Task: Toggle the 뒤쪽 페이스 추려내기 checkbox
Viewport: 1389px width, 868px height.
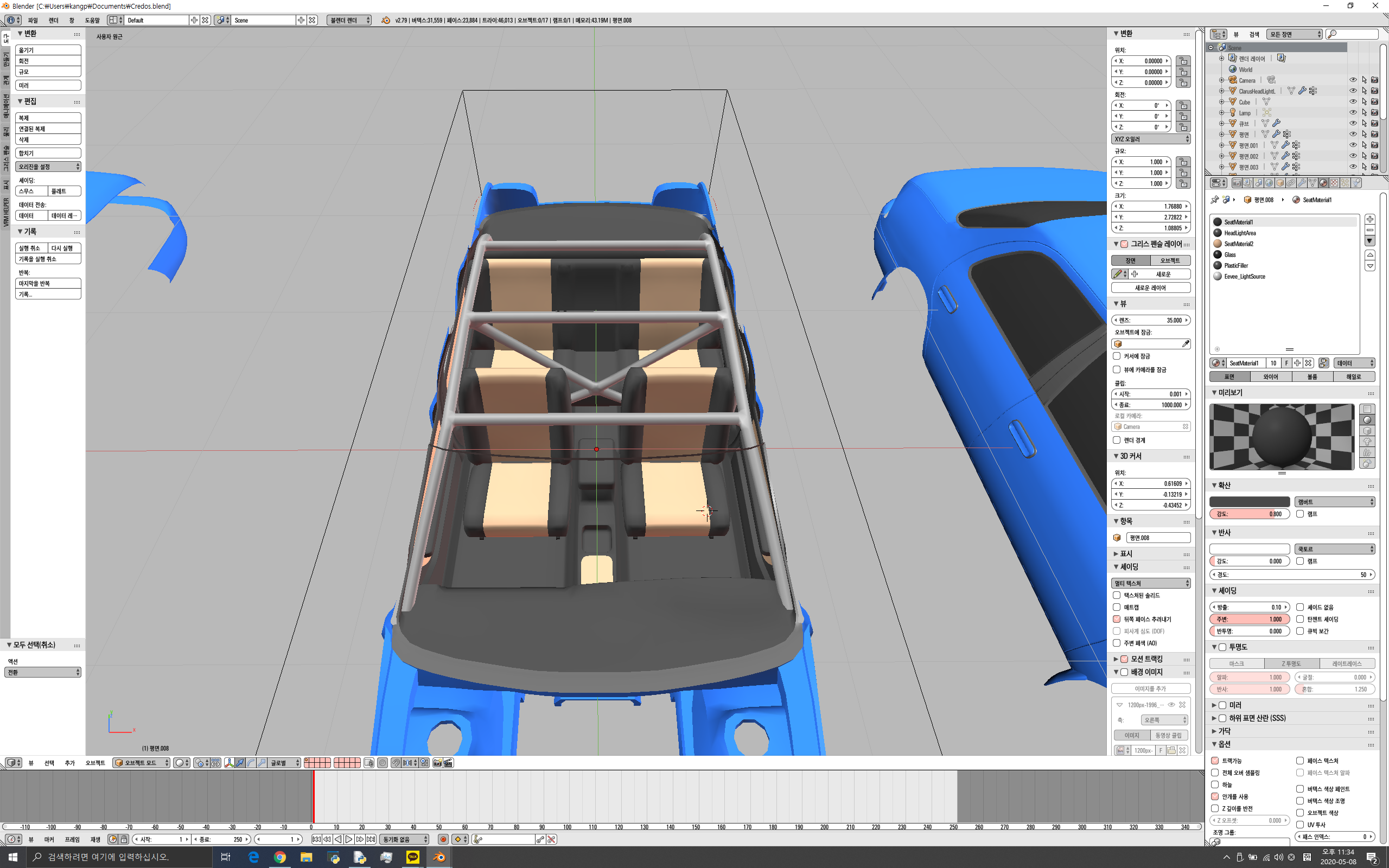Action: [1117, 619]
